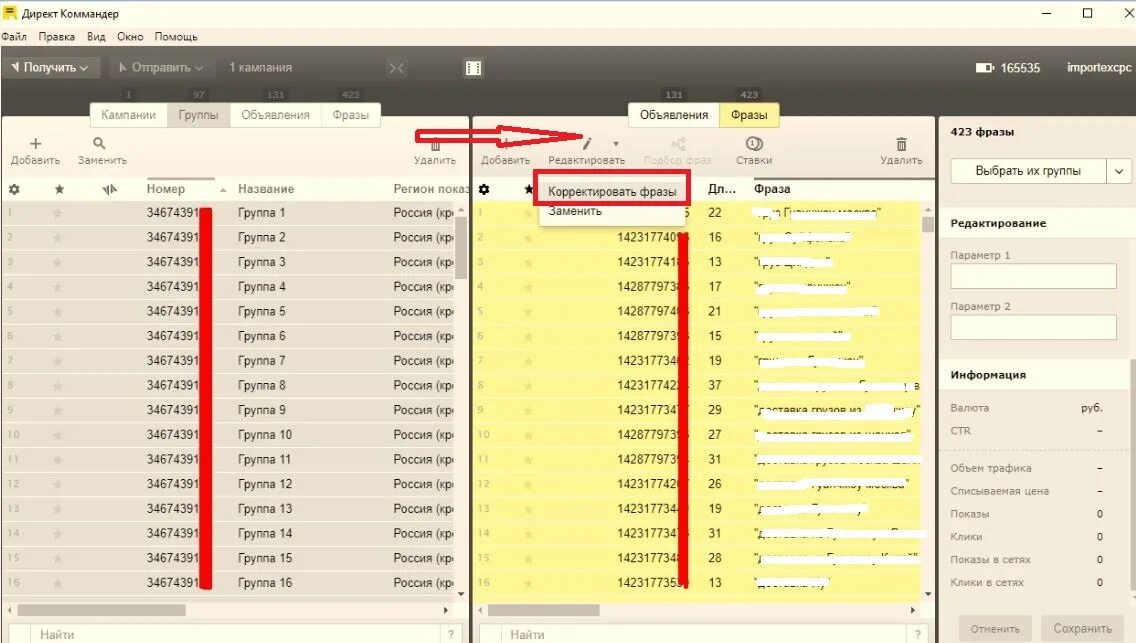Open the Ставки bids icon
The height and width of the screenshot is (643, 1136).
[753, 143]
